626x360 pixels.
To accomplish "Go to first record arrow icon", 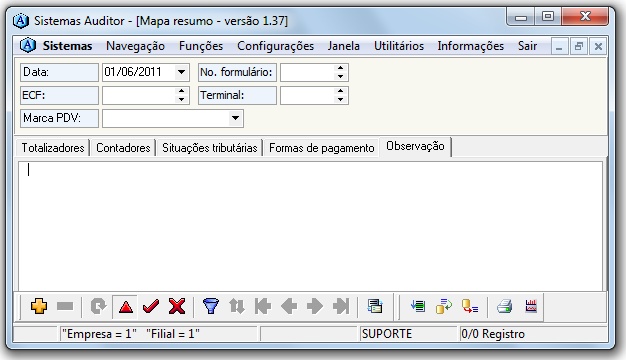I will [263, 307].
